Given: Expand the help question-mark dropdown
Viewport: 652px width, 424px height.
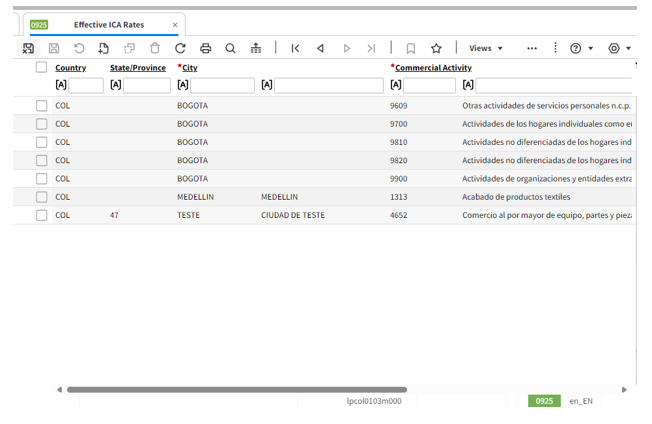Looking at the screenshot, I should [581, 48].
